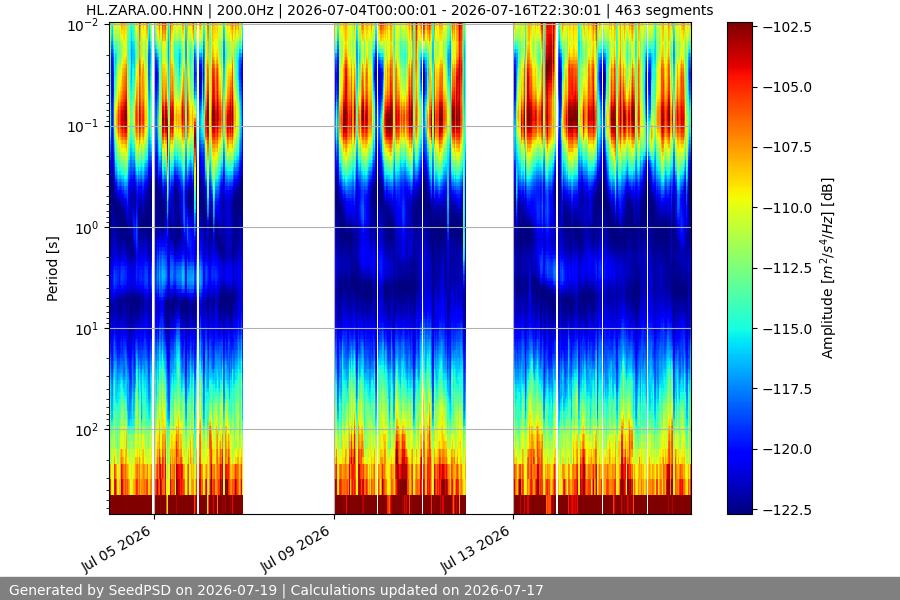Image resolution: width=900 pixels, height=600 pixels.
Task: Click the −122.5 colorbar tick label
Action: 787,510
